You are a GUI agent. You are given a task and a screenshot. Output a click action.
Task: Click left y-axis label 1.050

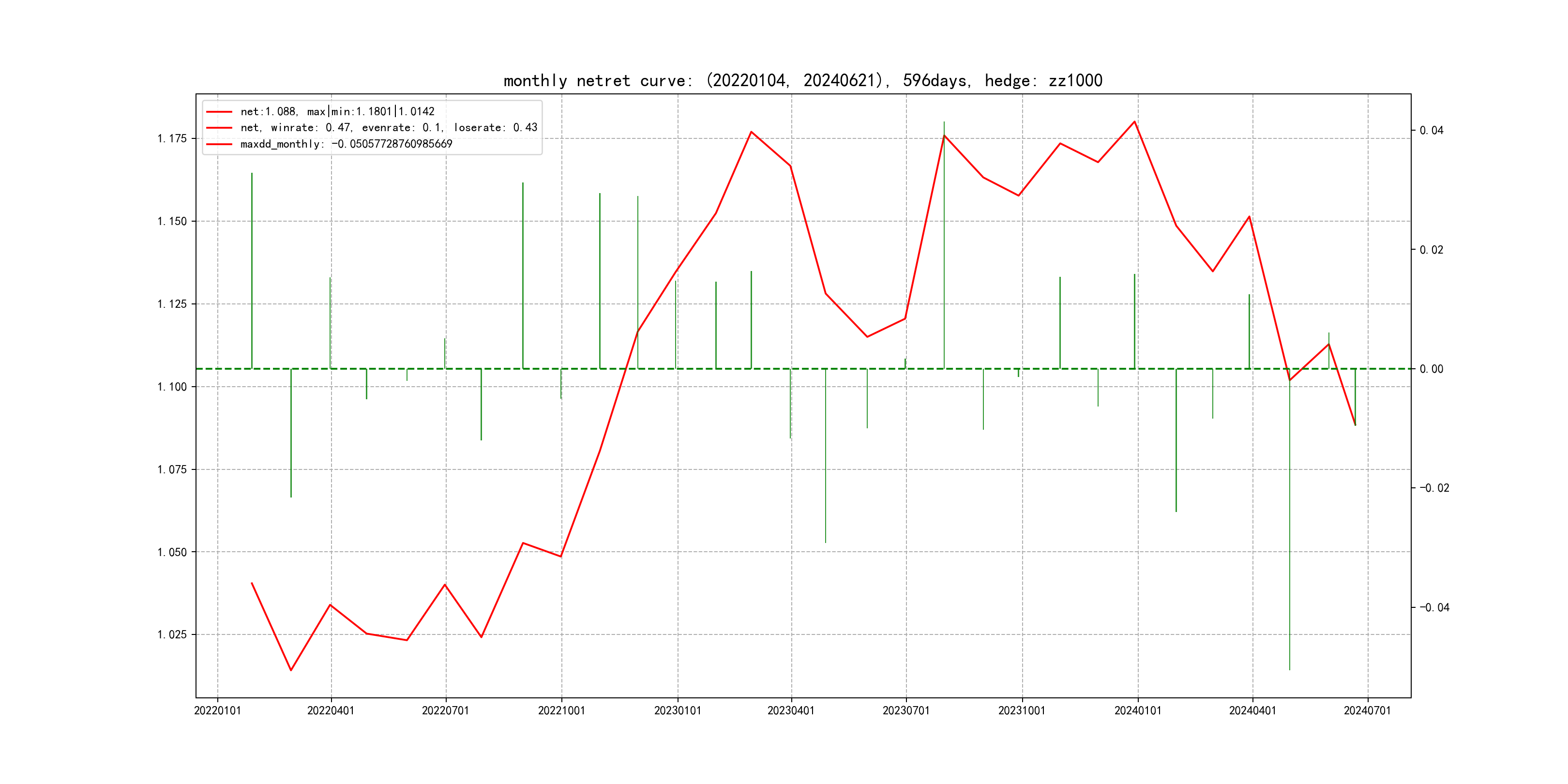[172, 553]
